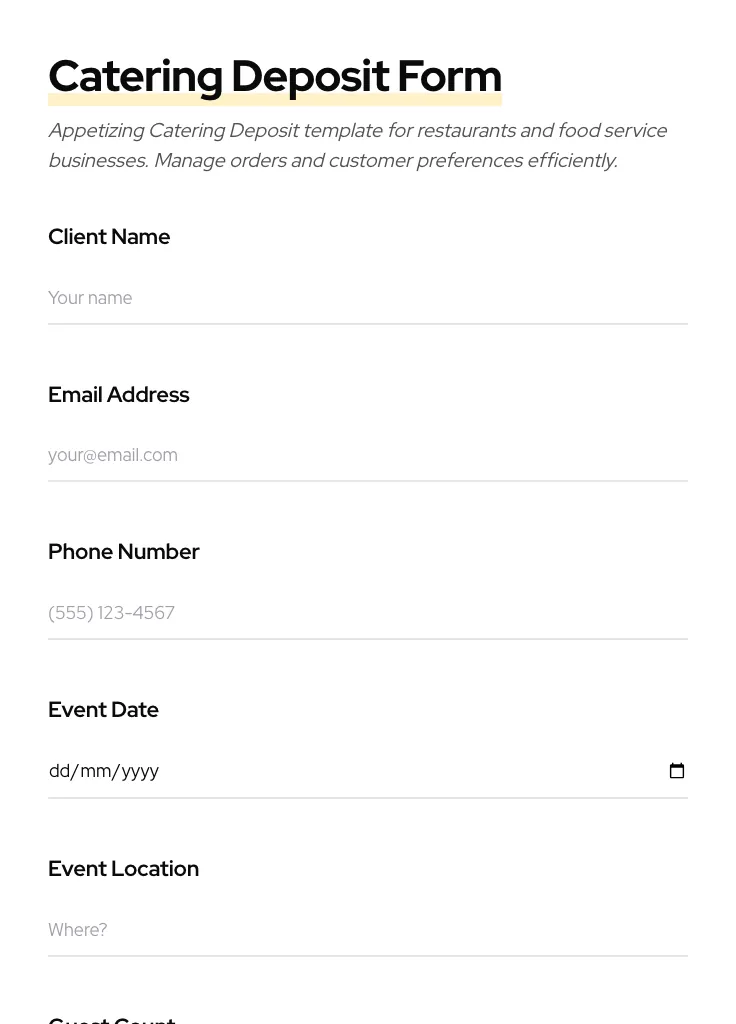Select the day segment of Event Date
Image resolution: width=736 pixels, height=1024 pixels.
pyautogui.click(x=59, y=771)
